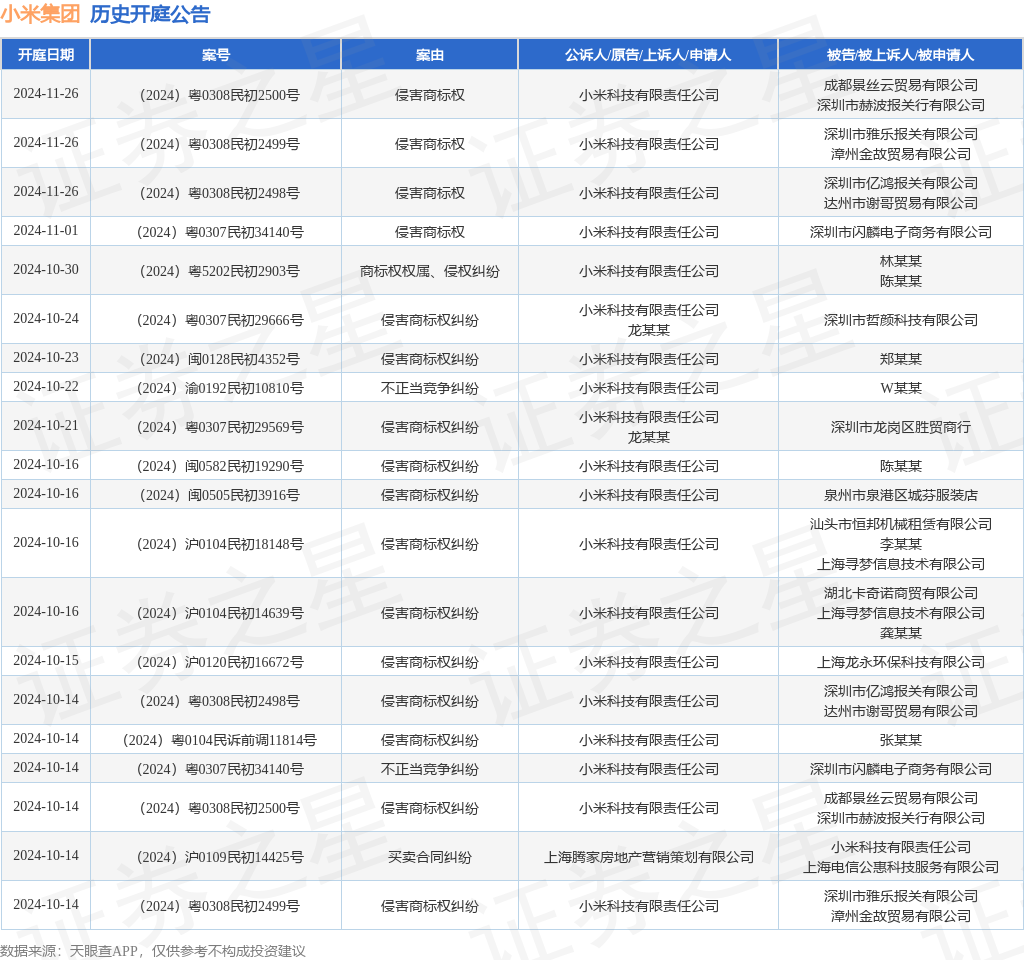Click defendant 上海电信公惠科技服务有限公司
The width and height of the screenshot is (1024, 960).
tap(901, 867)
